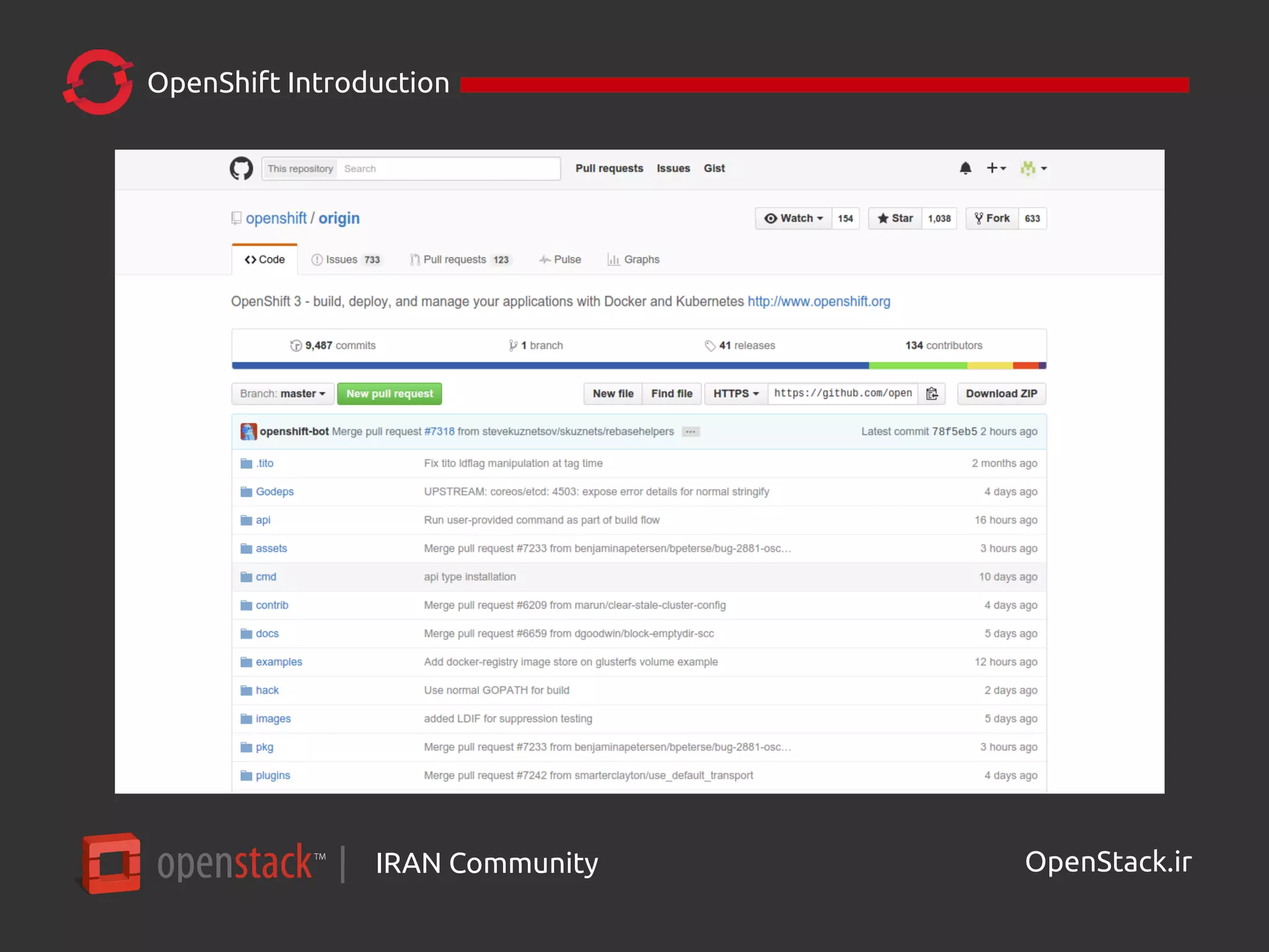This screenshot has height=952, width=1269.
Task: Click the Watch dropdown button
Action: 794,218
